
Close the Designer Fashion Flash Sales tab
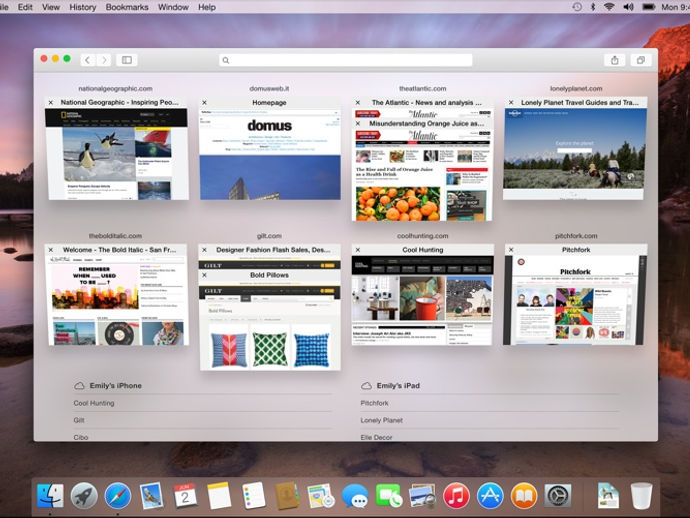[205, 250]
